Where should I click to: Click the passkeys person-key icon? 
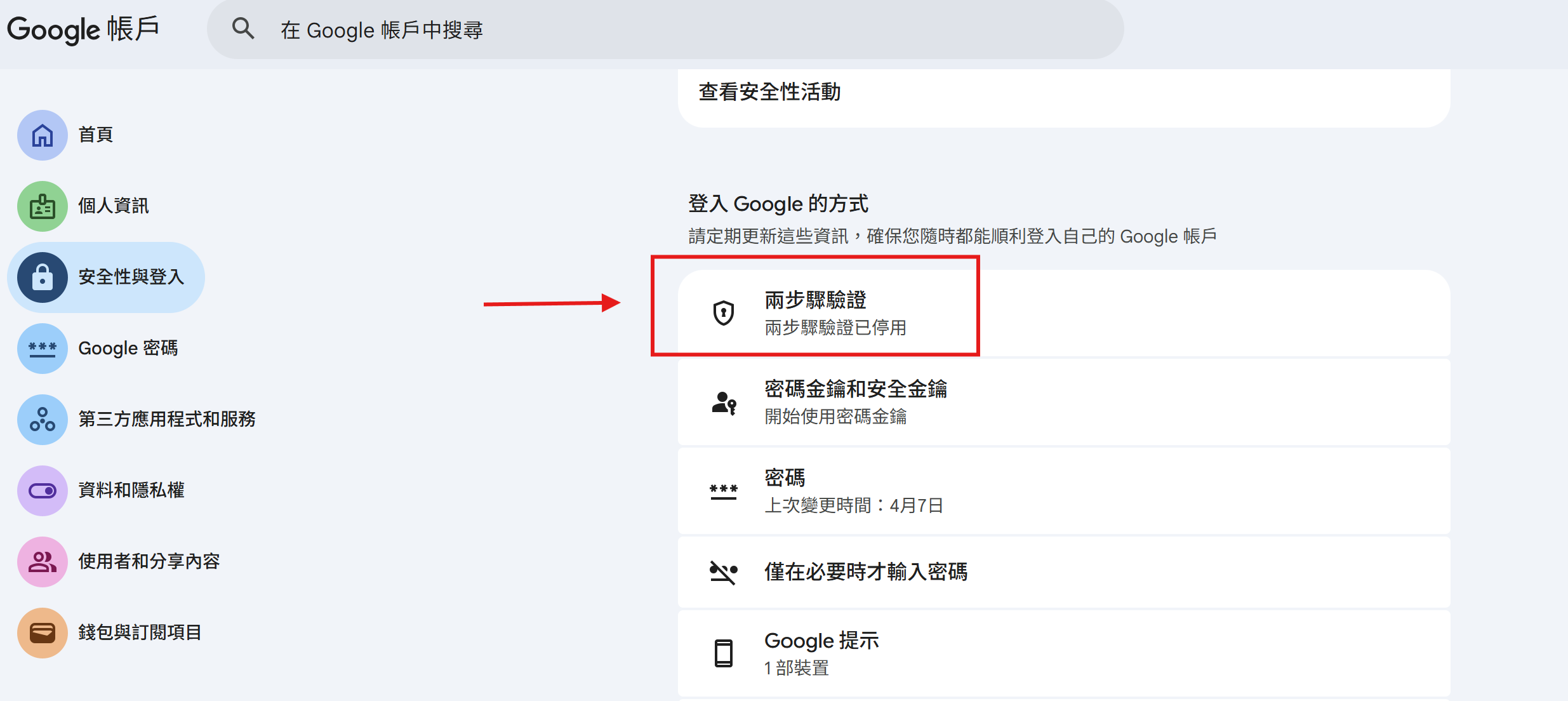point(723,403)
